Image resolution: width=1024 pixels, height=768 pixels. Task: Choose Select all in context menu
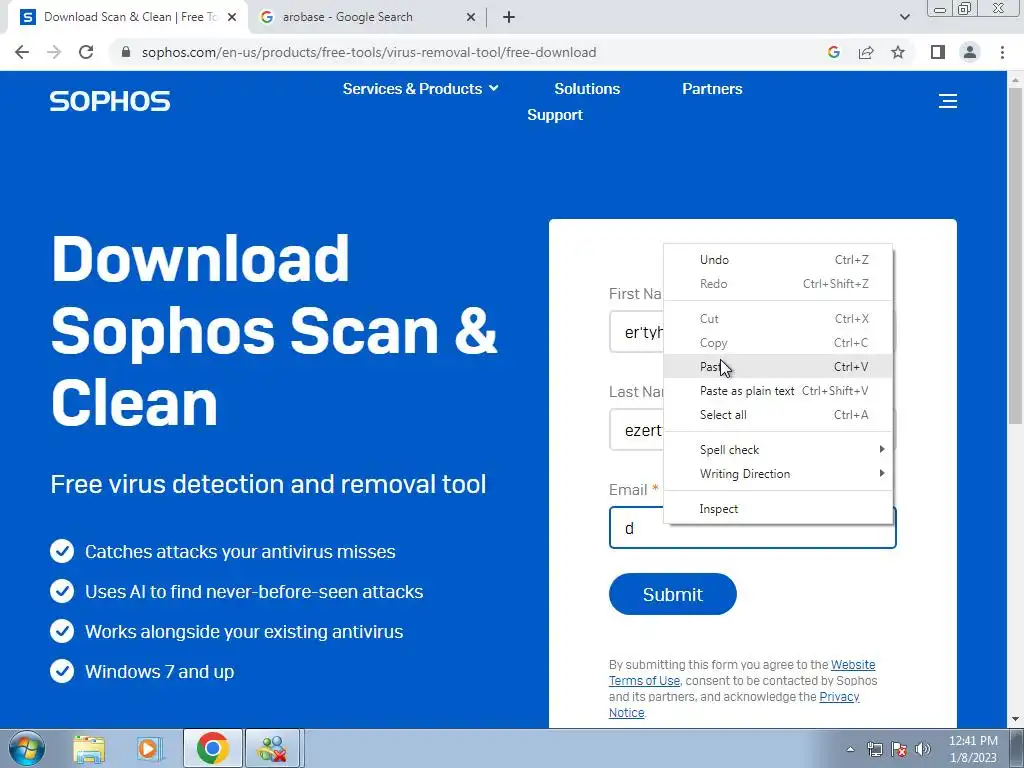(778, 415)
